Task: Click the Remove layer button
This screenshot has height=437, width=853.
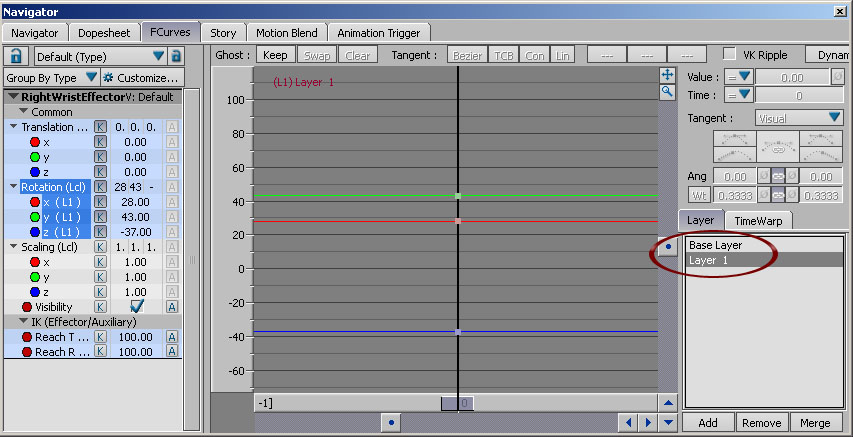Action: click(x=762, y=423)
